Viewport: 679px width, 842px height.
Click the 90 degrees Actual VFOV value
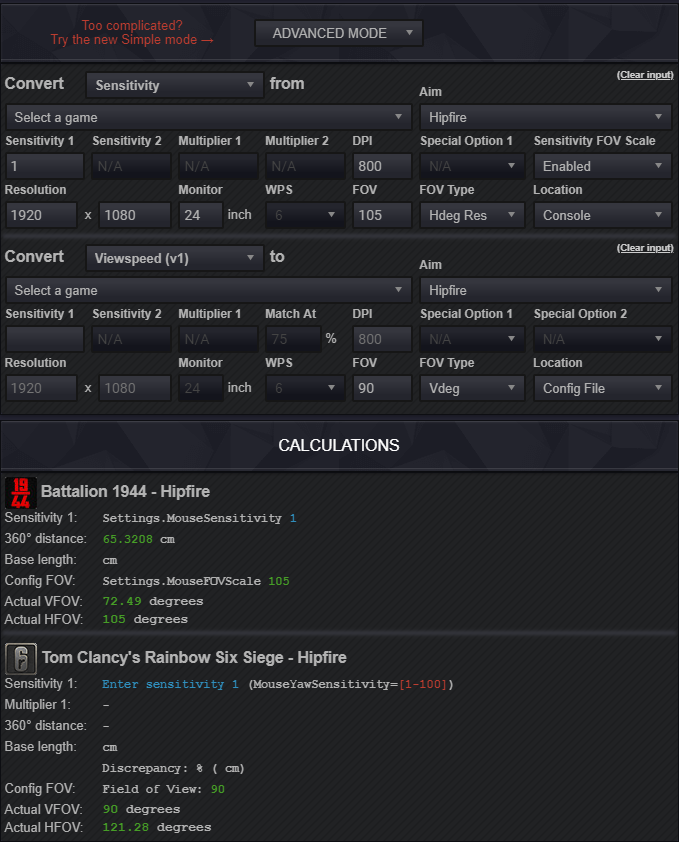(x=141, y=809)
